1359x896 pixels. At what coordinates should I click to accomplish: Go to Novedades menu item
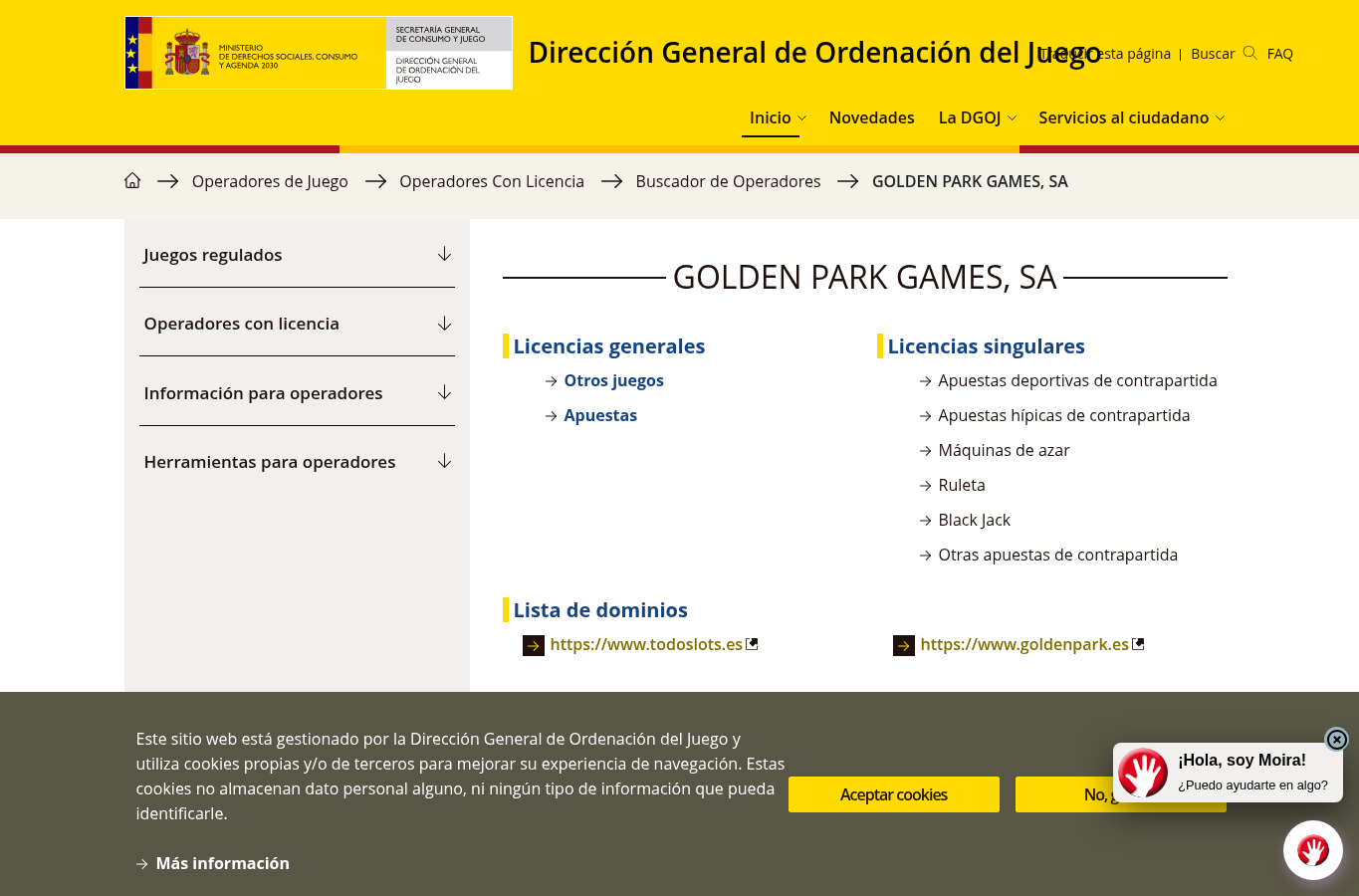point(871,117)
